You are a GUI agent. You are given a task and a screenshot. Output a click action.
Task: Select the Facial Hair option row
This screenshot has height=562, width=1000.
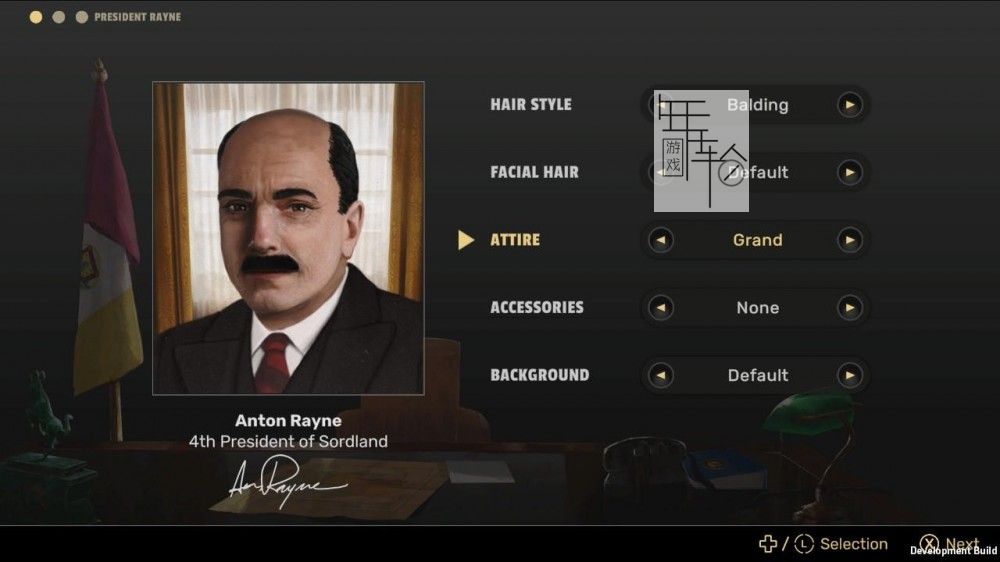coord(534,173)
